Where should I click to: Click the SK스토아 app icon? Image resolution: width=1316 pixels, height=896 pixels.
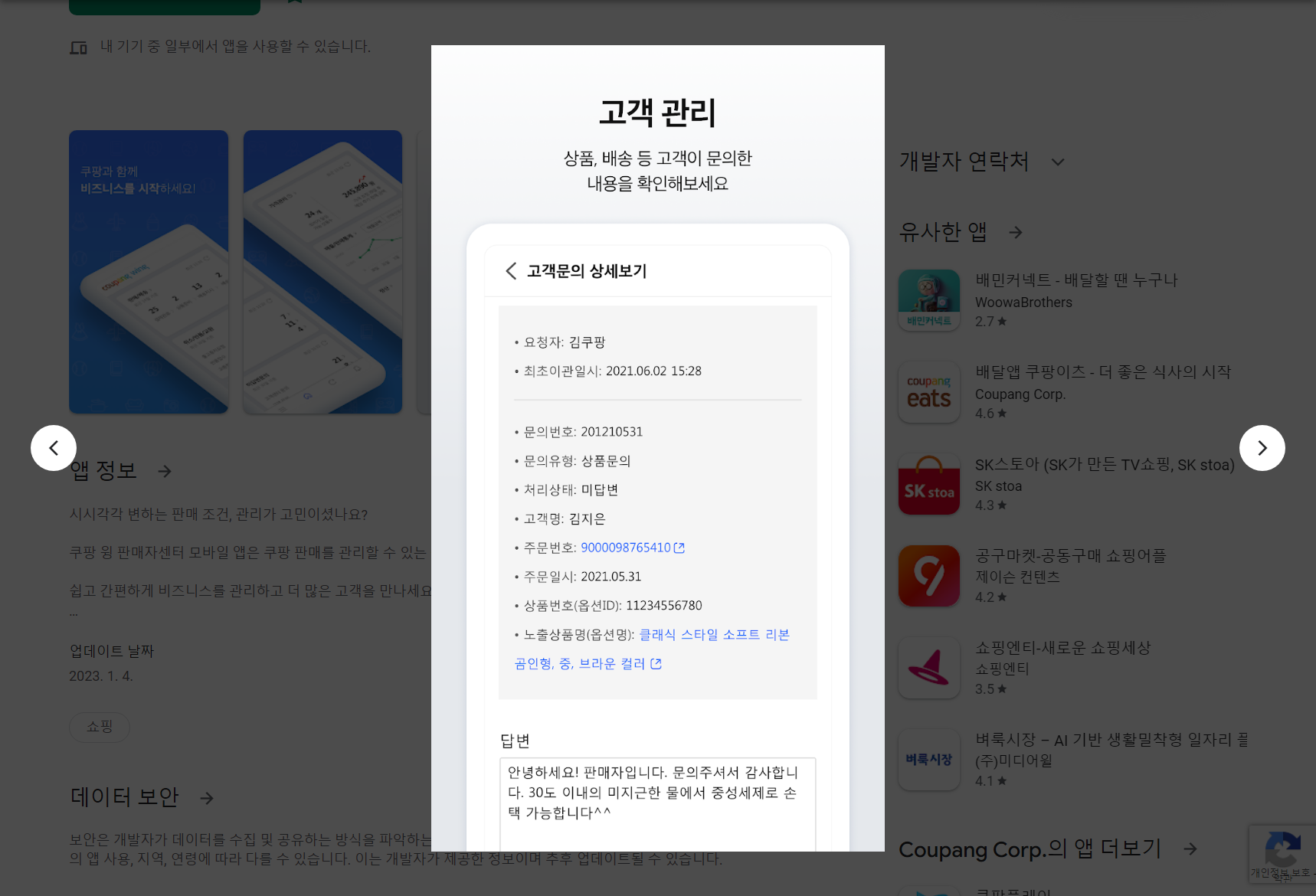pyautogui.click(x=928, y=483)
